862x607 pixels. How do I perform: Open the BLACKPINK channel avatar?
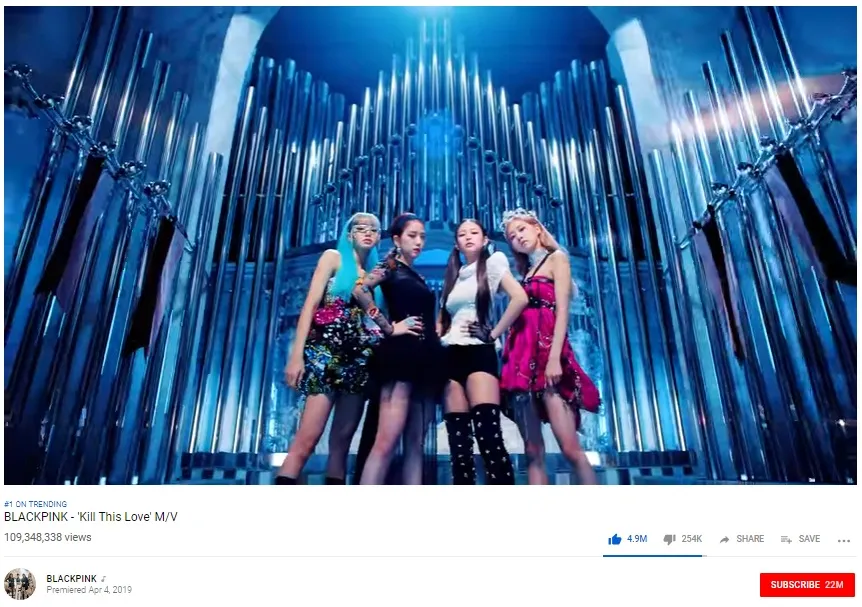[x=20, y=584]
